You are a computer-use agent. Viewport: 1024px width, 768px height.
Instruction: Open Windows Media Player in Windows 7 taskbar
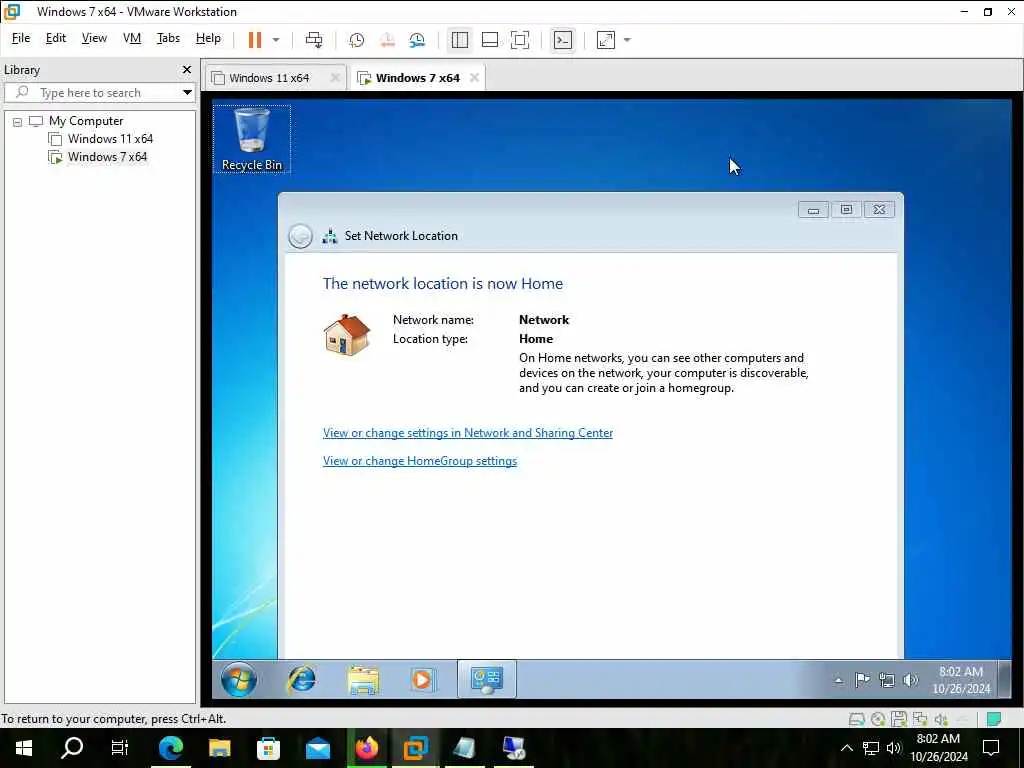[423, 680]
